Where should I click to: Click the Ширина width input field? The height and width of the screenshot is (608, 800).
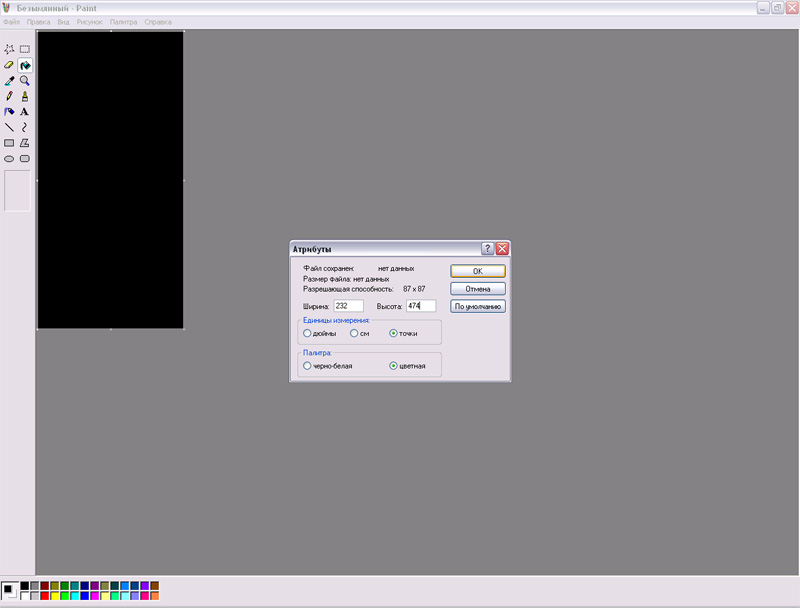point(347,305)
